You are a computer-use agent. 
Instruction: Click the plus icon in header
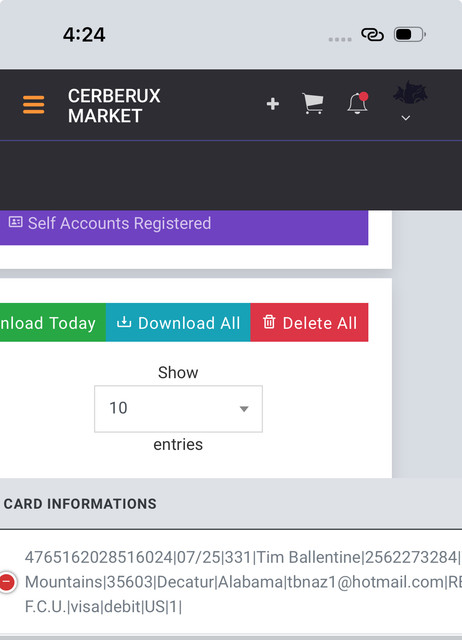point(273,104)
